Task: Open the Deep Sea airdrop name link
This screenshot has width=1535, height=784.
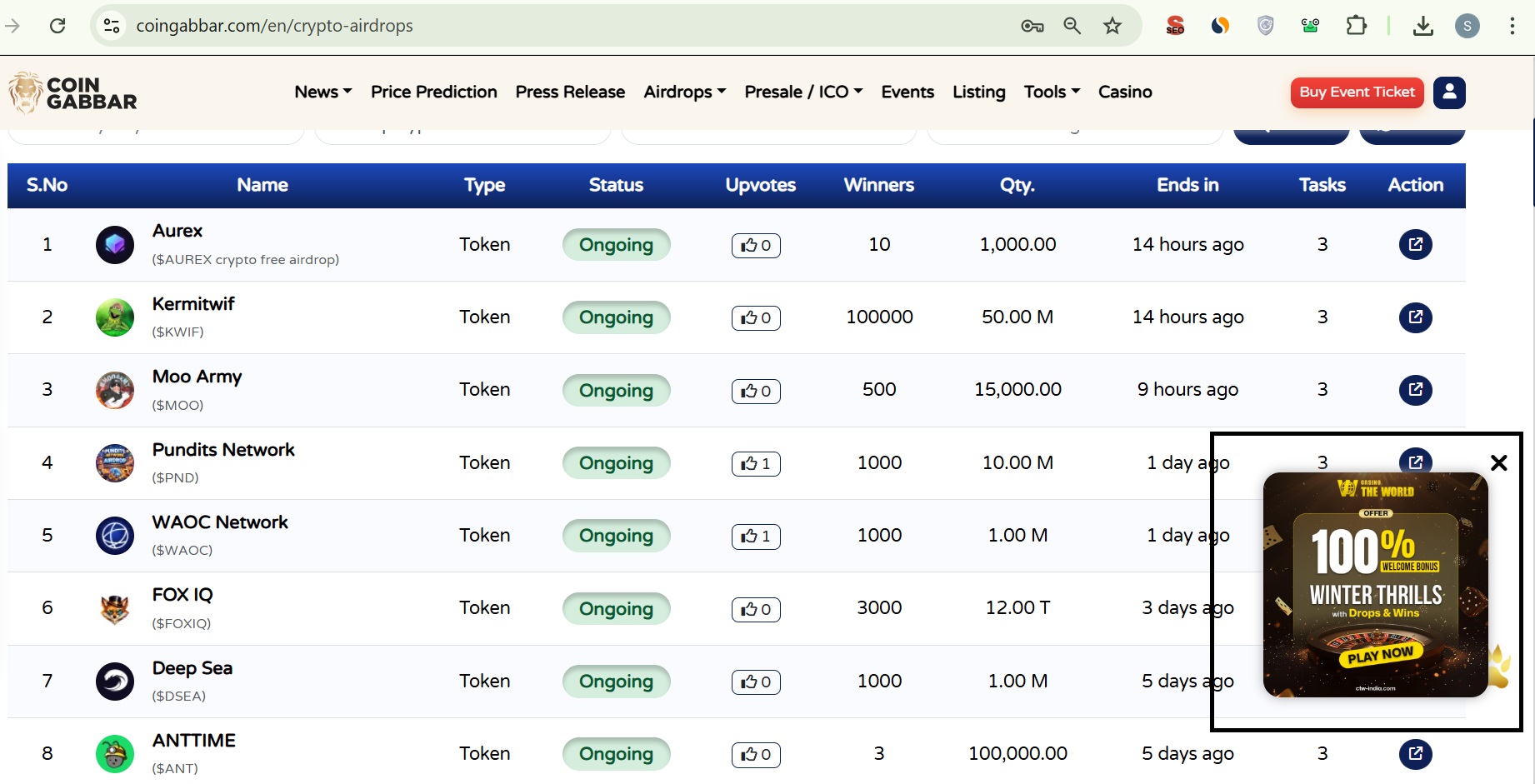Action: tap(192, 668)
